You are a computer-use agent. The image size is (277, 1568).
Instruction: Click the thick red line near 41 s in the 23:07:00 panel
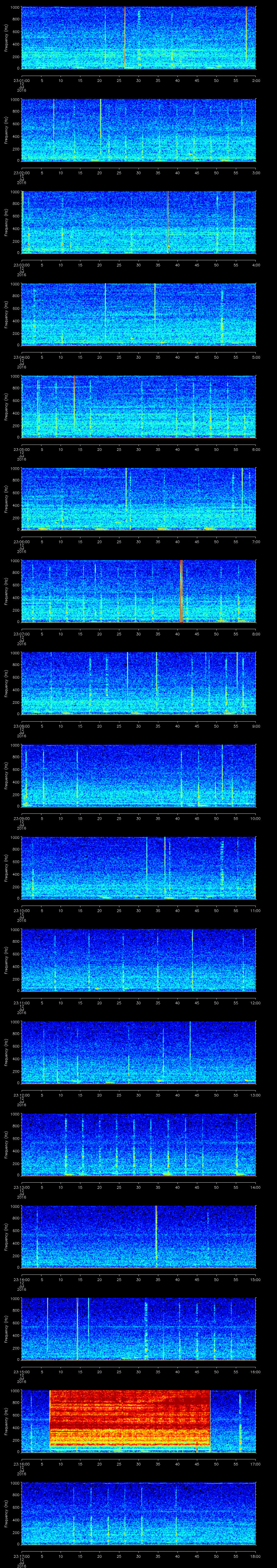tap(182, 590)
